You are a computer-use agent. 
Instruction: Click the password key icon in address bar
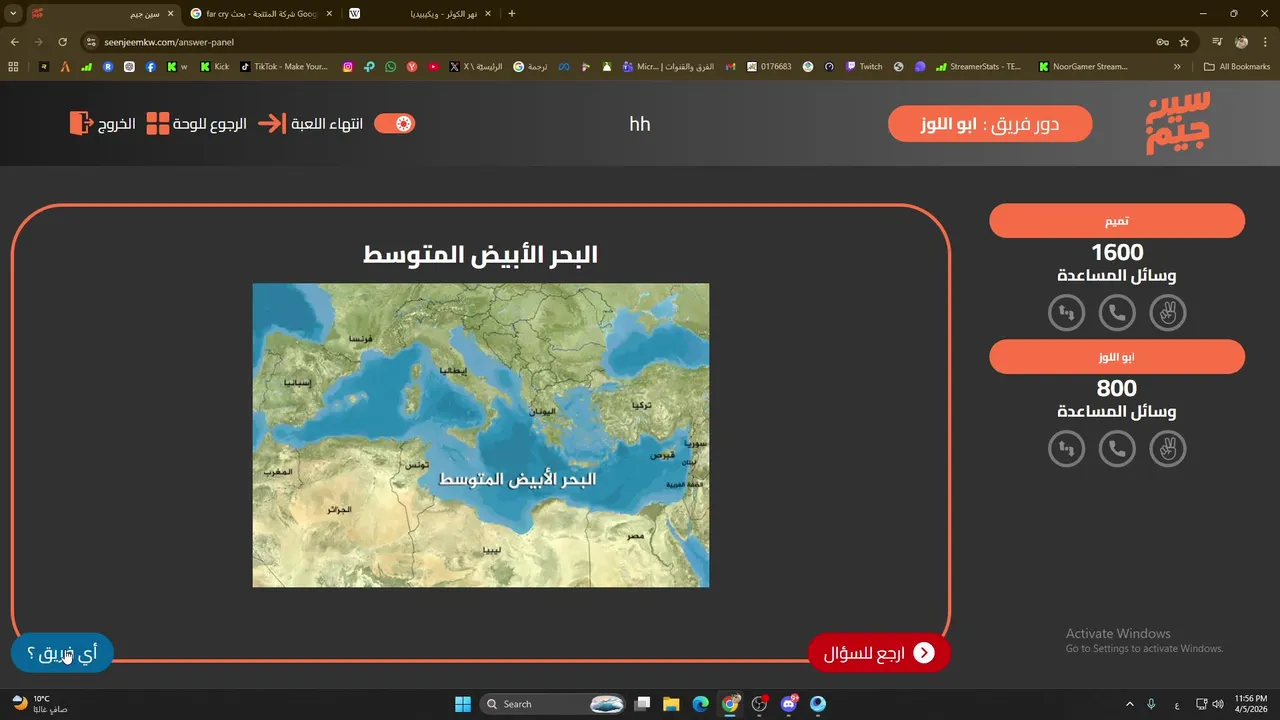(x=1162, y=42)
